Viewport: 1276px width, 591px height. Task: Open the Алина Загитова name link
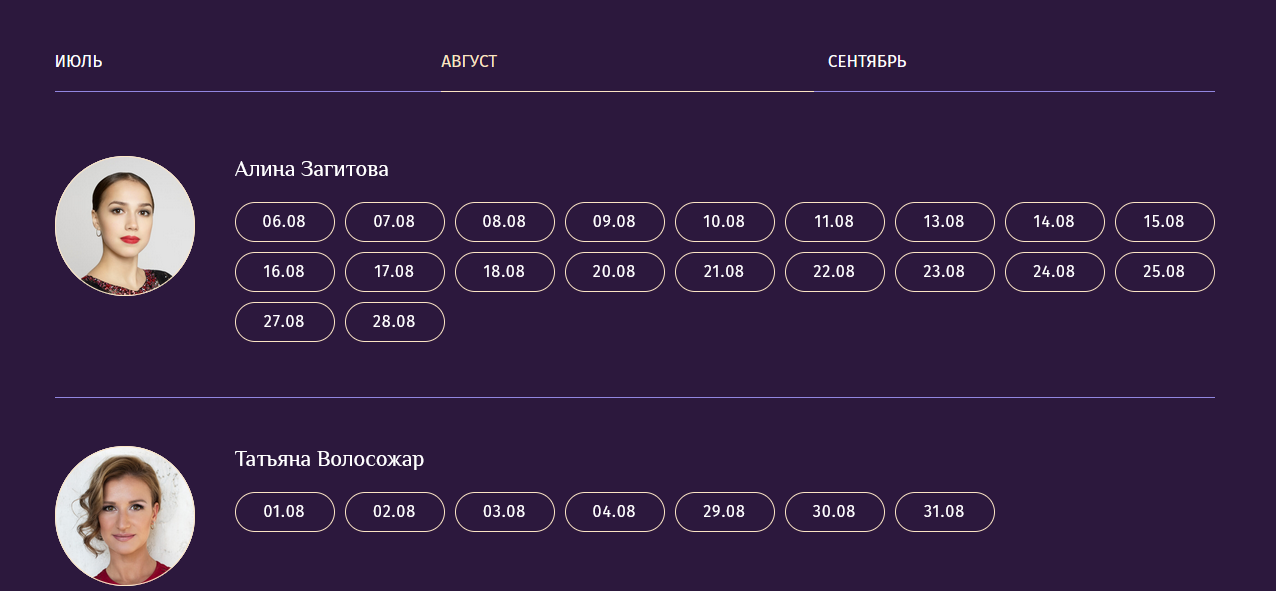pyautogui.click(x=311, y=169)
